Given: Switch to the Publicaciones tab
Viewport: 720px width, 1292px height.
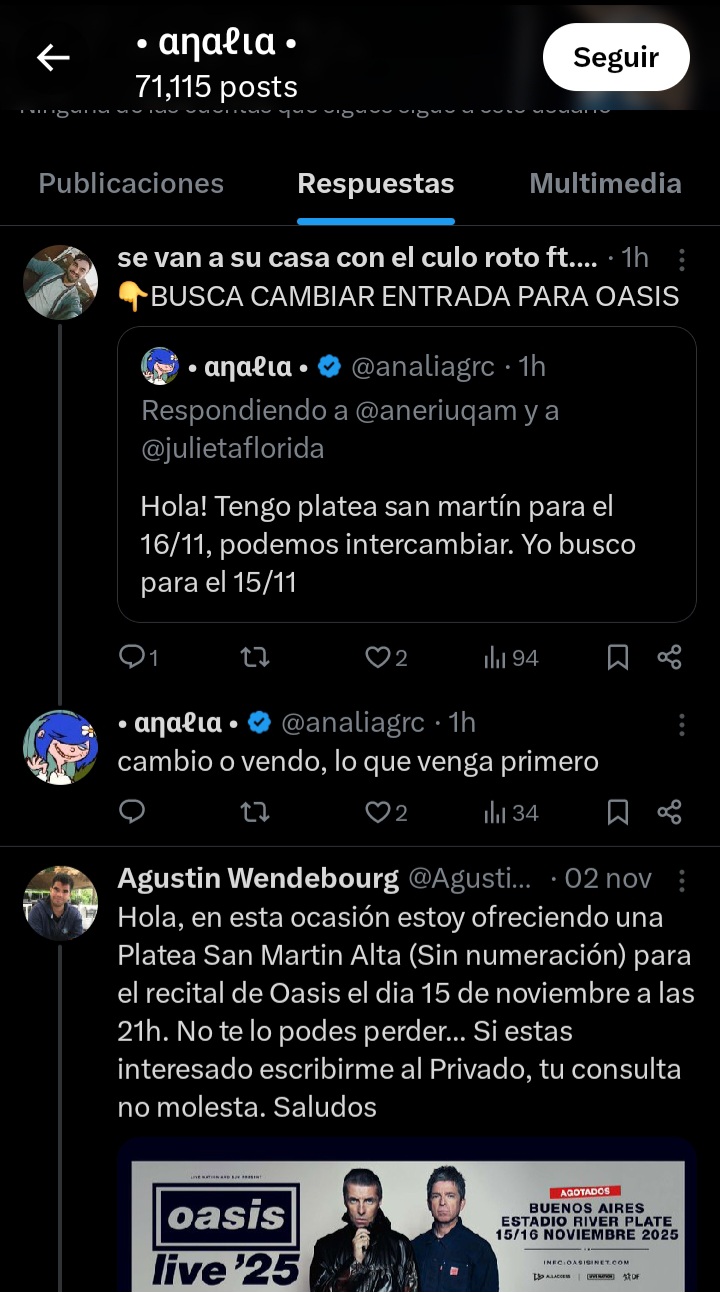Looking at the screenshot, I should click(x=131, y=184).
